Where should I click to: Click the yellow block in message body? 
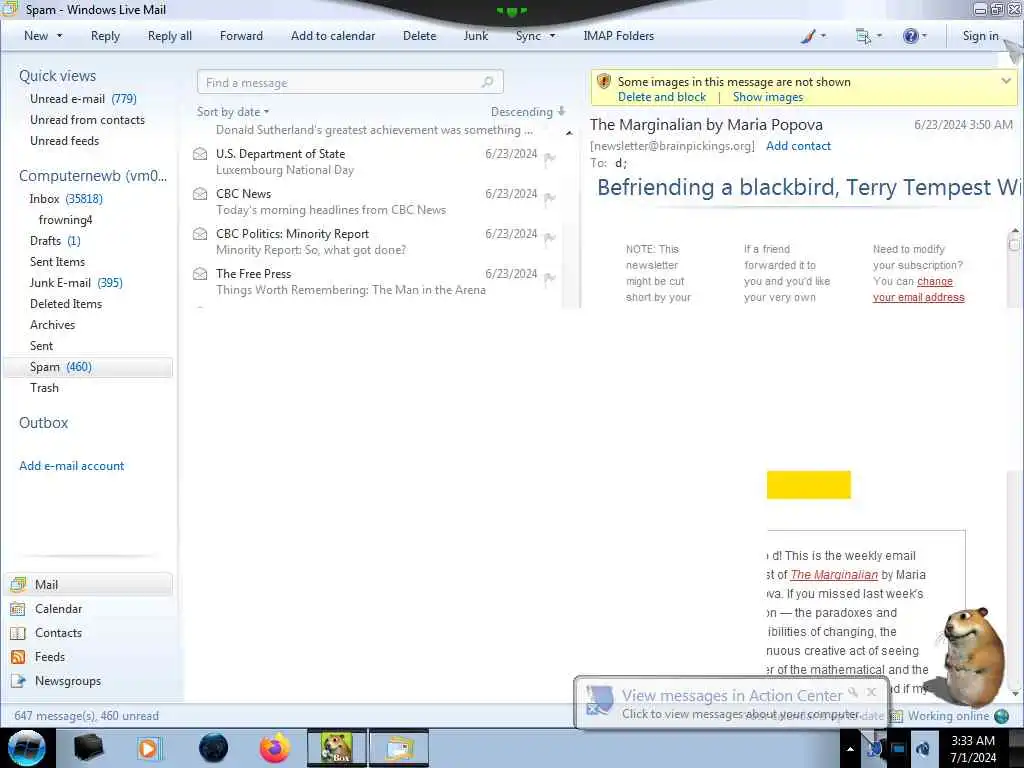[808, 485]
